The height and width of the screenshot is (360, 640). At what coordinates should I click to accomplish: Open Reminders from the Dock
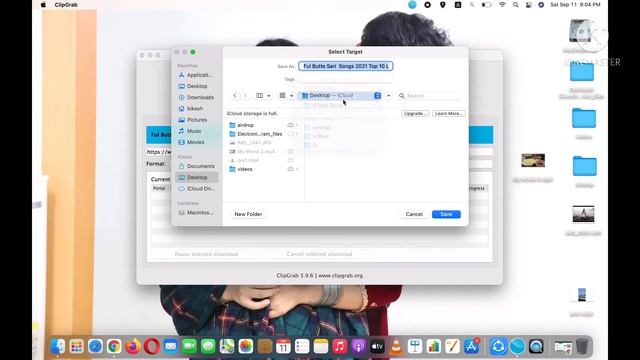[x=302, y=347]
